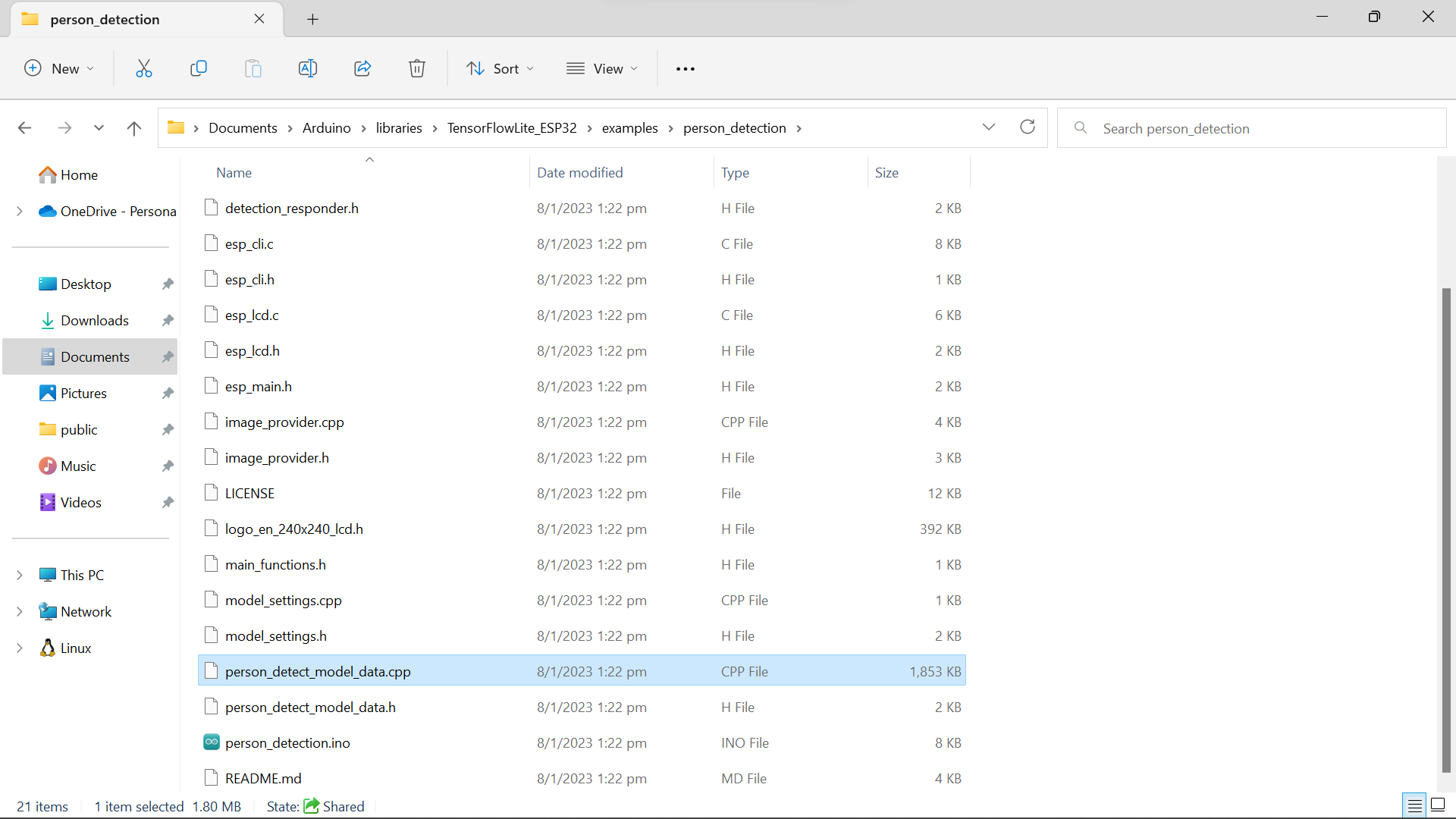Click the Delete icon in toolbar
The image size is (1456, 819).
[418, 68]
